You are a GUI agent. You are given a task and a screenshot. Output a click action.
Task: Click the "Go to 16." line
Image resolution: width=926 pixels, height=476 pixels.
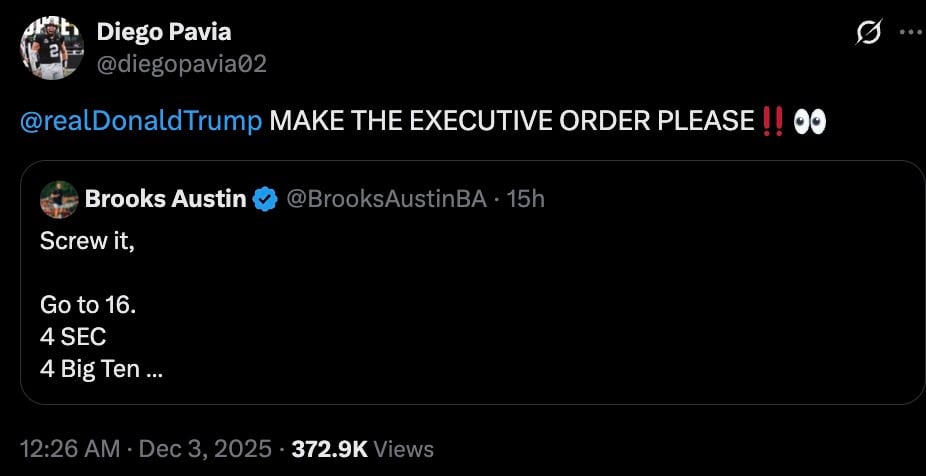point(87,304)
